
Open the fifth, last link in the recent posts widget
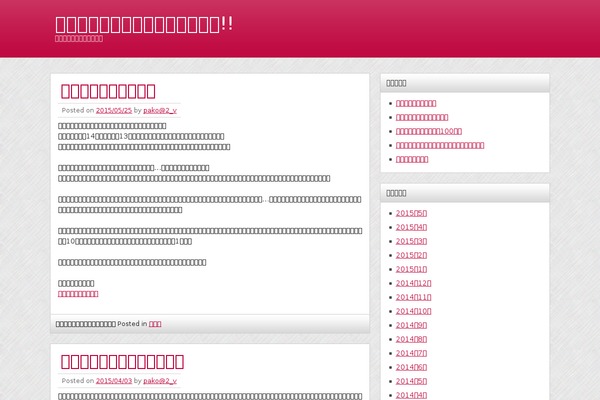pyautogui.click(x=412, y=159)
